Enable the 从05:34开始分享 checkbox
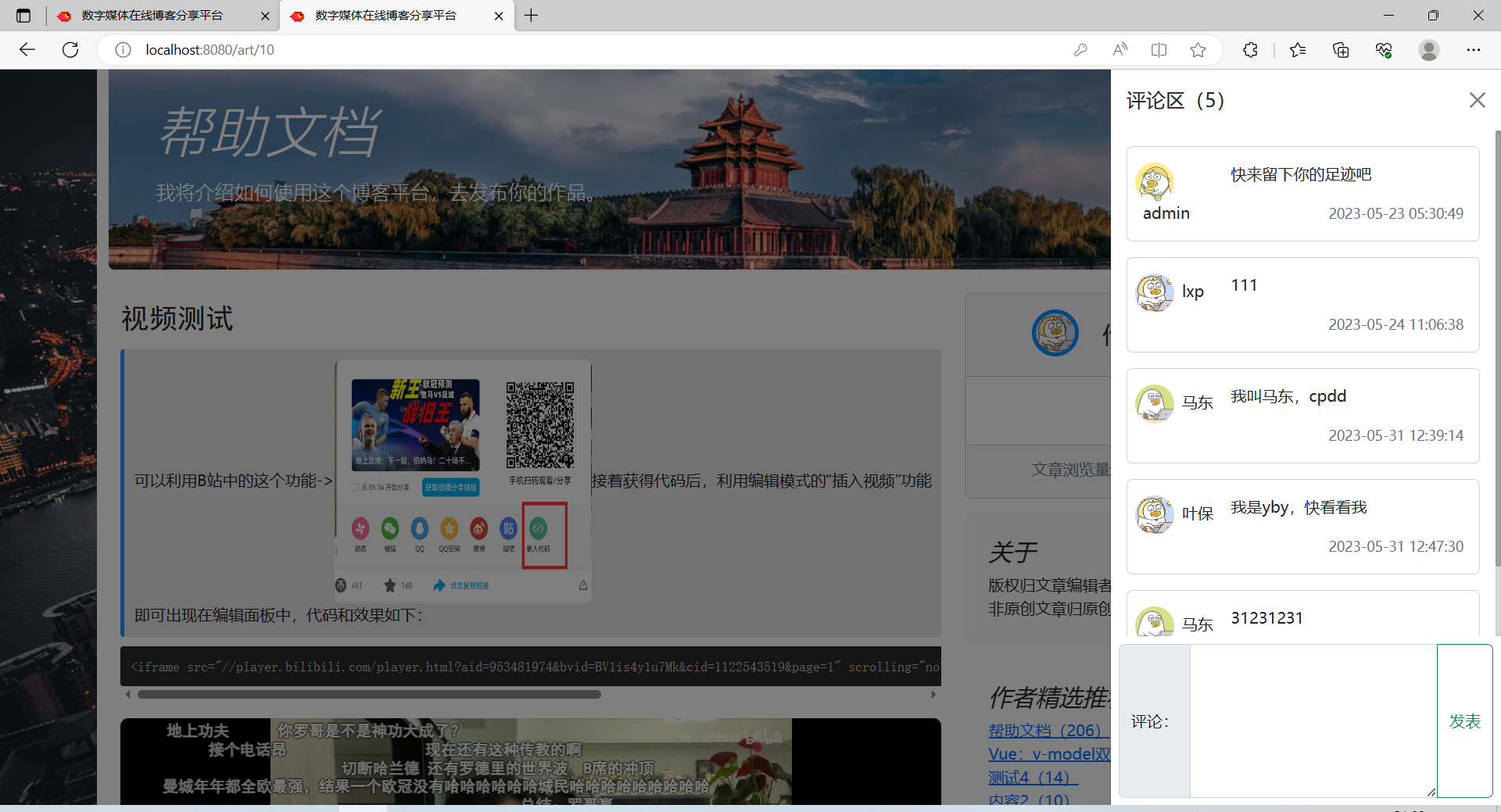This screenshot has height=812, width=1501. tap(356, 488)
